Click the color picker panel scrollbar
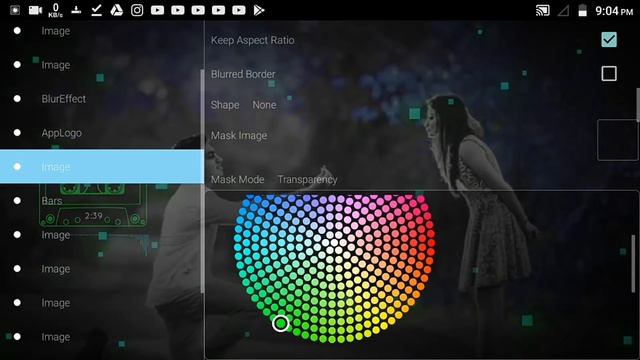 pos(633,263)
